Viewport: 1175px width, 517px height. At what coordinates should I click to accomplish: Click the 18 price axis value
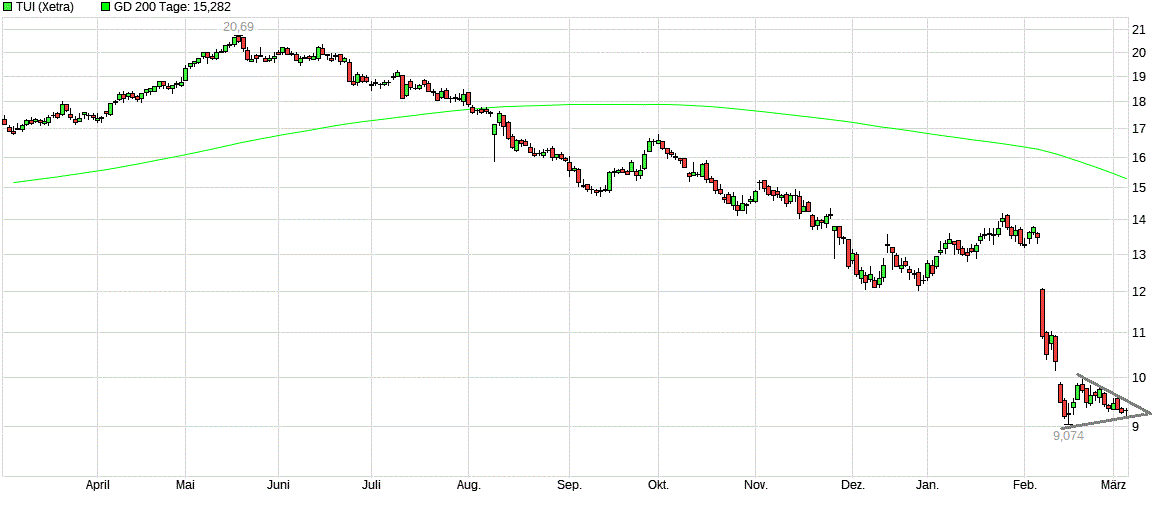point(1138,102)
